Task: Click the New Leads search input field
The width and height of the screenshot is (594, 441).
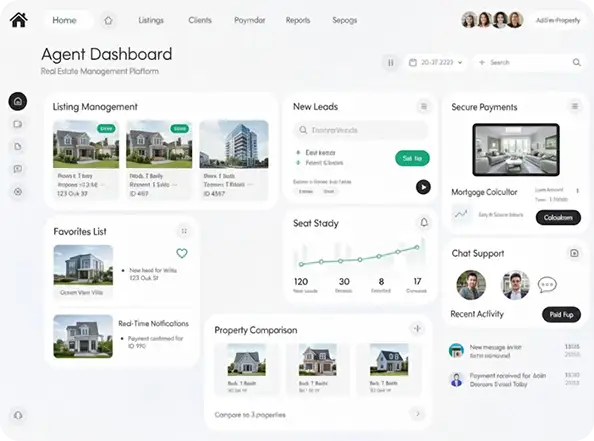Action: pyautogui.click(x=361, y=130)
